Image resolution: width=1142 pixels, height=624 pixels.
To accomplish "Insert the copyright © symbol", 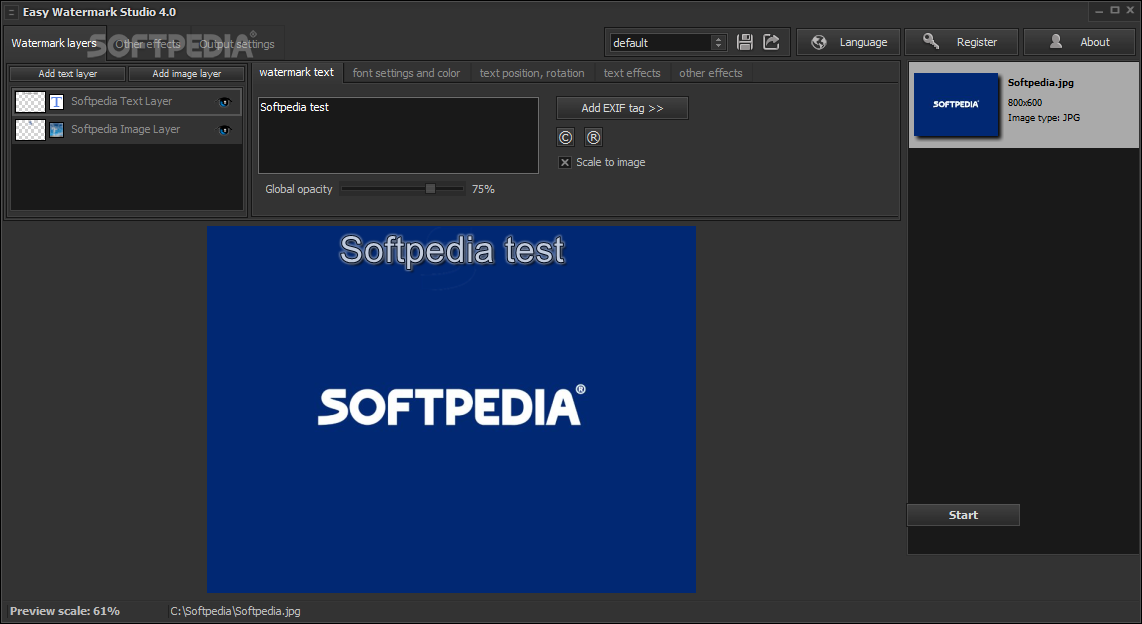I will 566,138.
